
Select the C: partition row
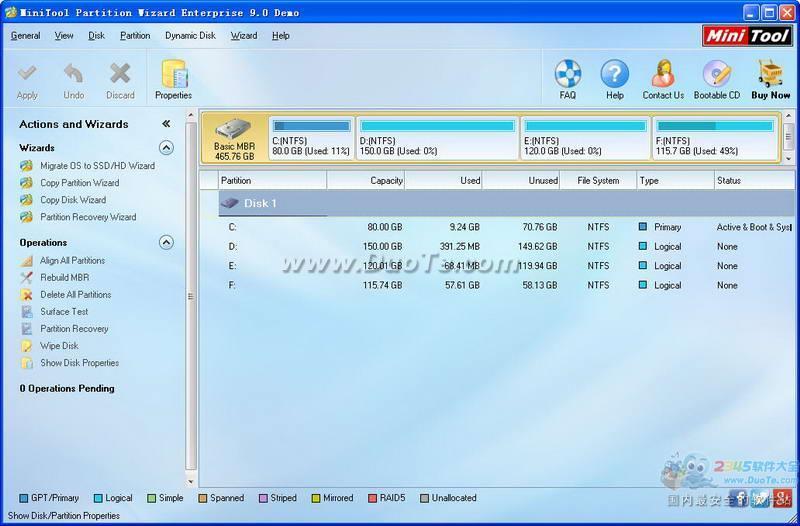[507, 227]
